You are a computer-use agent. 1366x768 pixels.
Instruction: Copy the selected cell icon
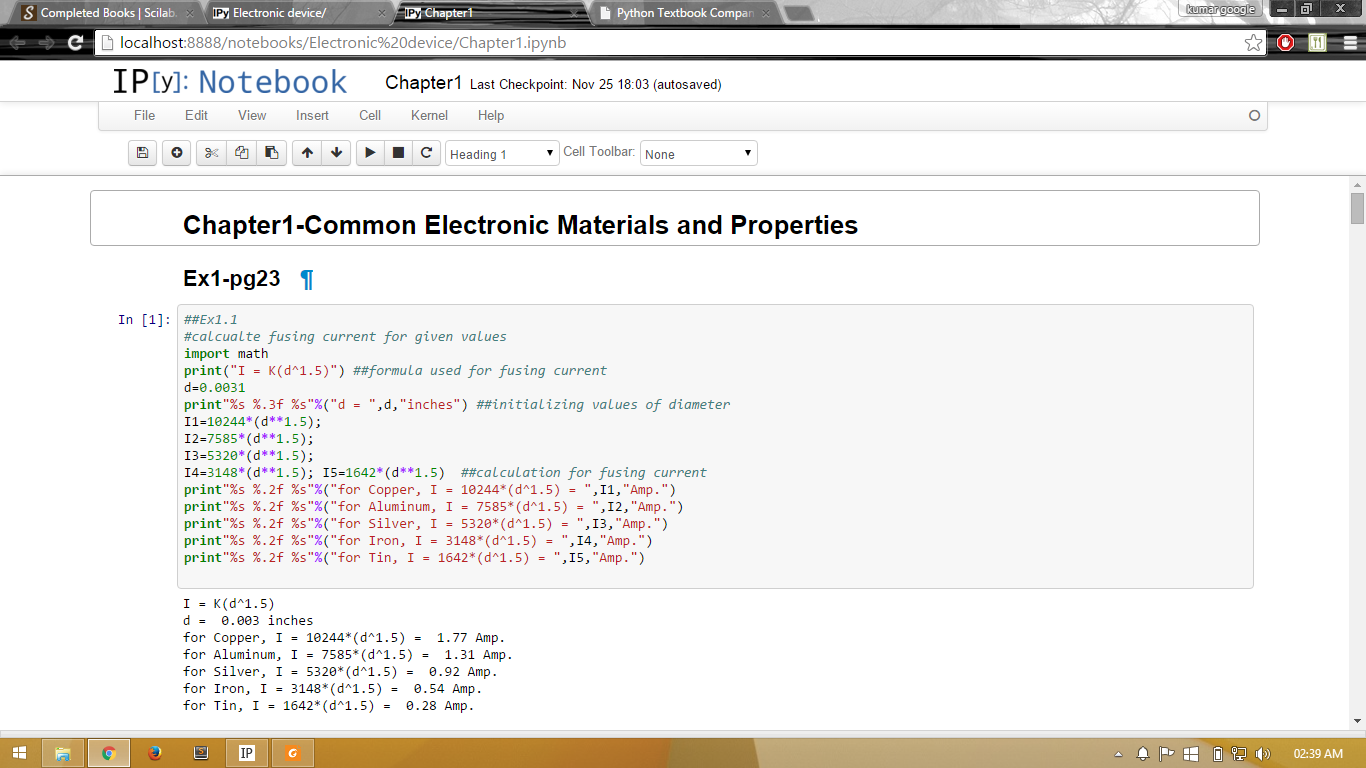click(x=241, y=153)
